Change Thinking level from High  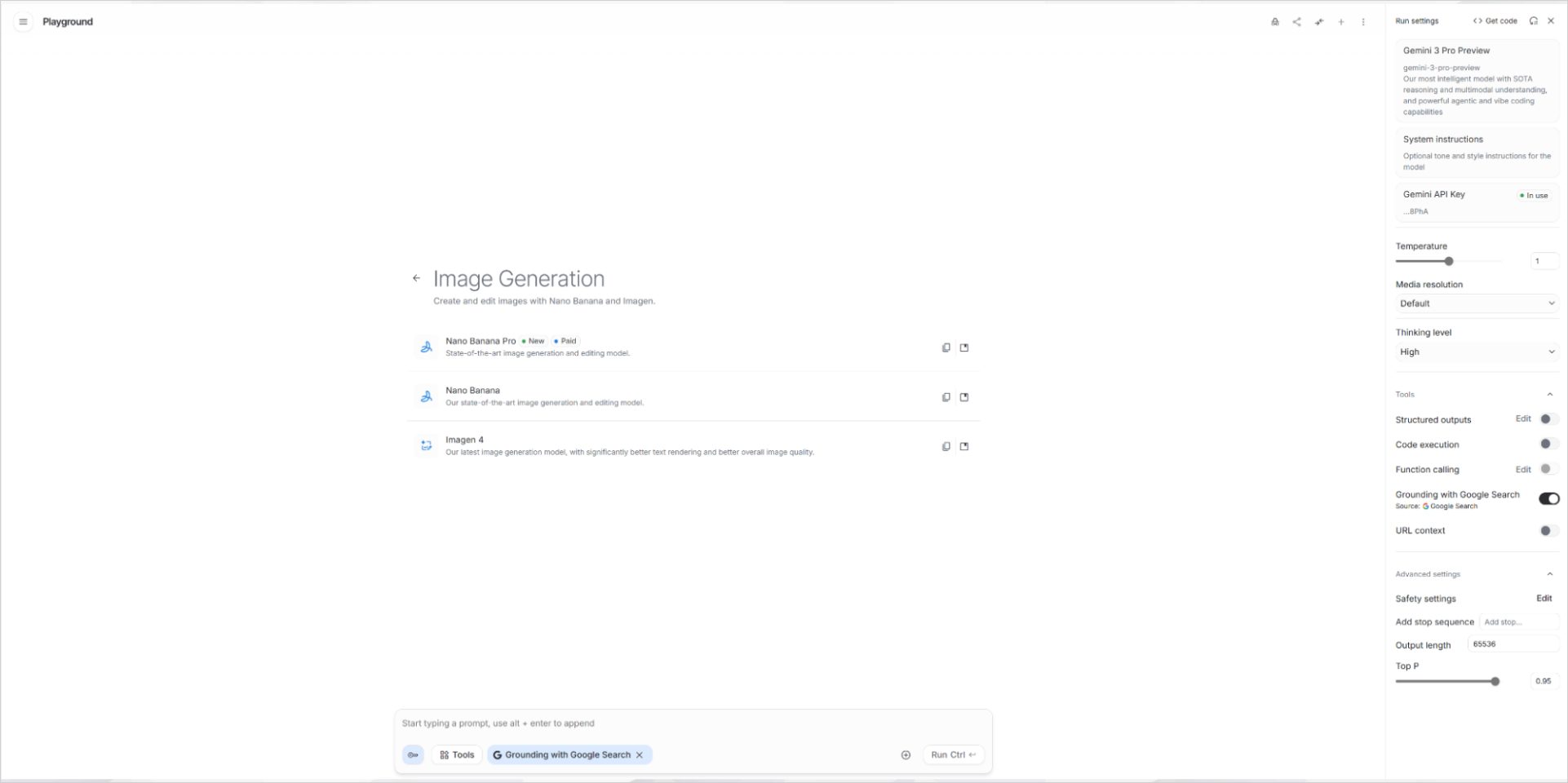coord(1477,352)
